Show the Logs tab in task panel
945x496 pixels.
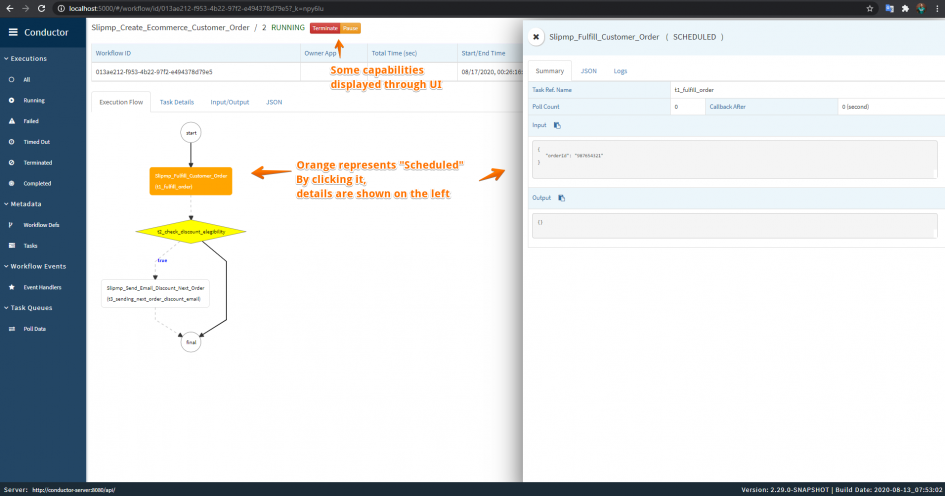[x=620, y=71]
